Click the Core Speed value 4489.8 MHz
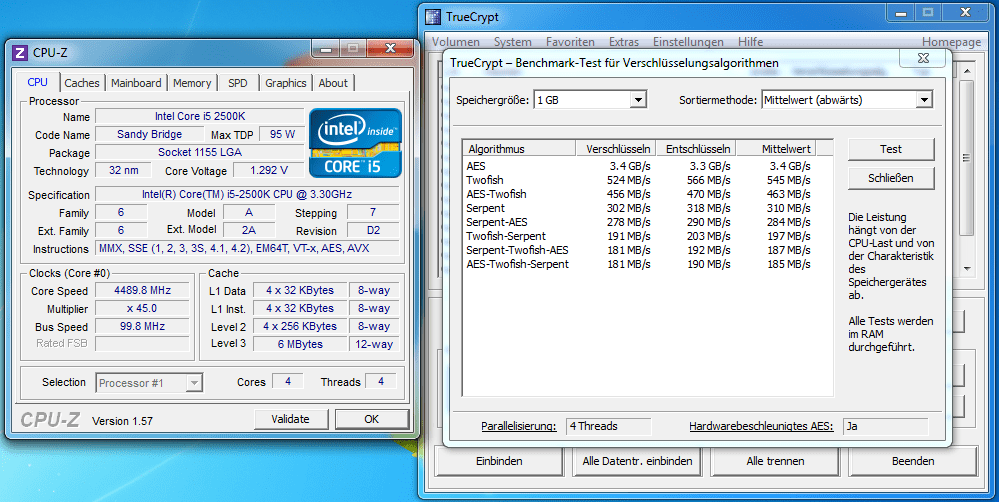 coord(142,290)
